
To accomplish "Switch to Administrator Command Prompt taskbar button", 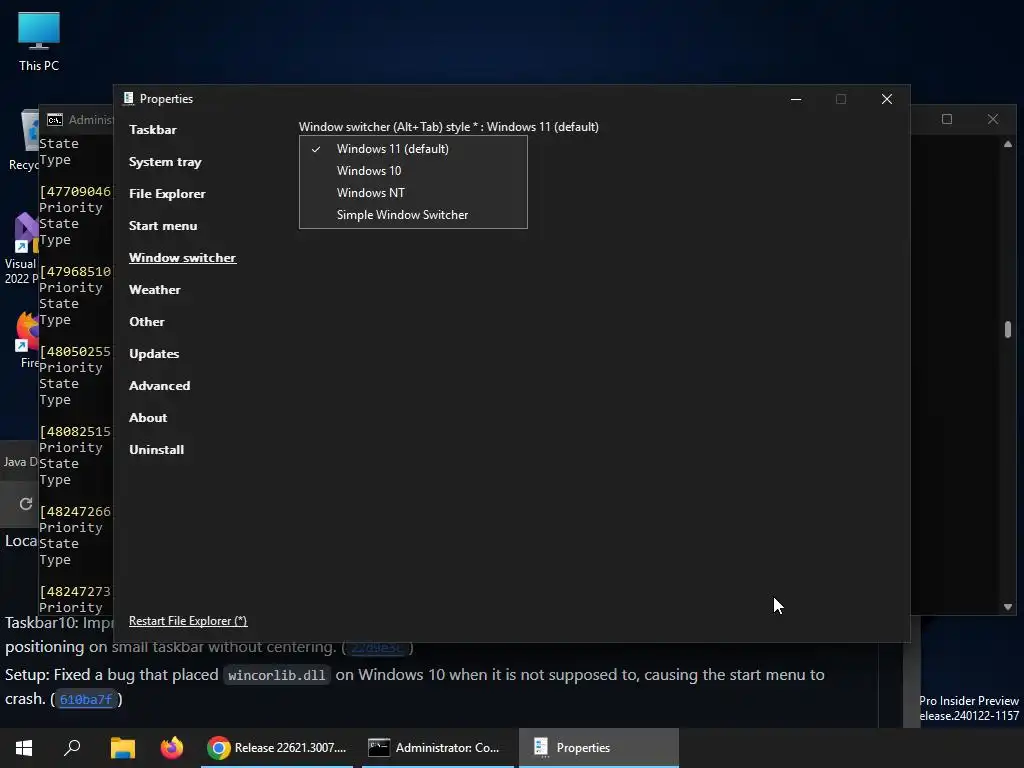I will click(x=438, y=748).
